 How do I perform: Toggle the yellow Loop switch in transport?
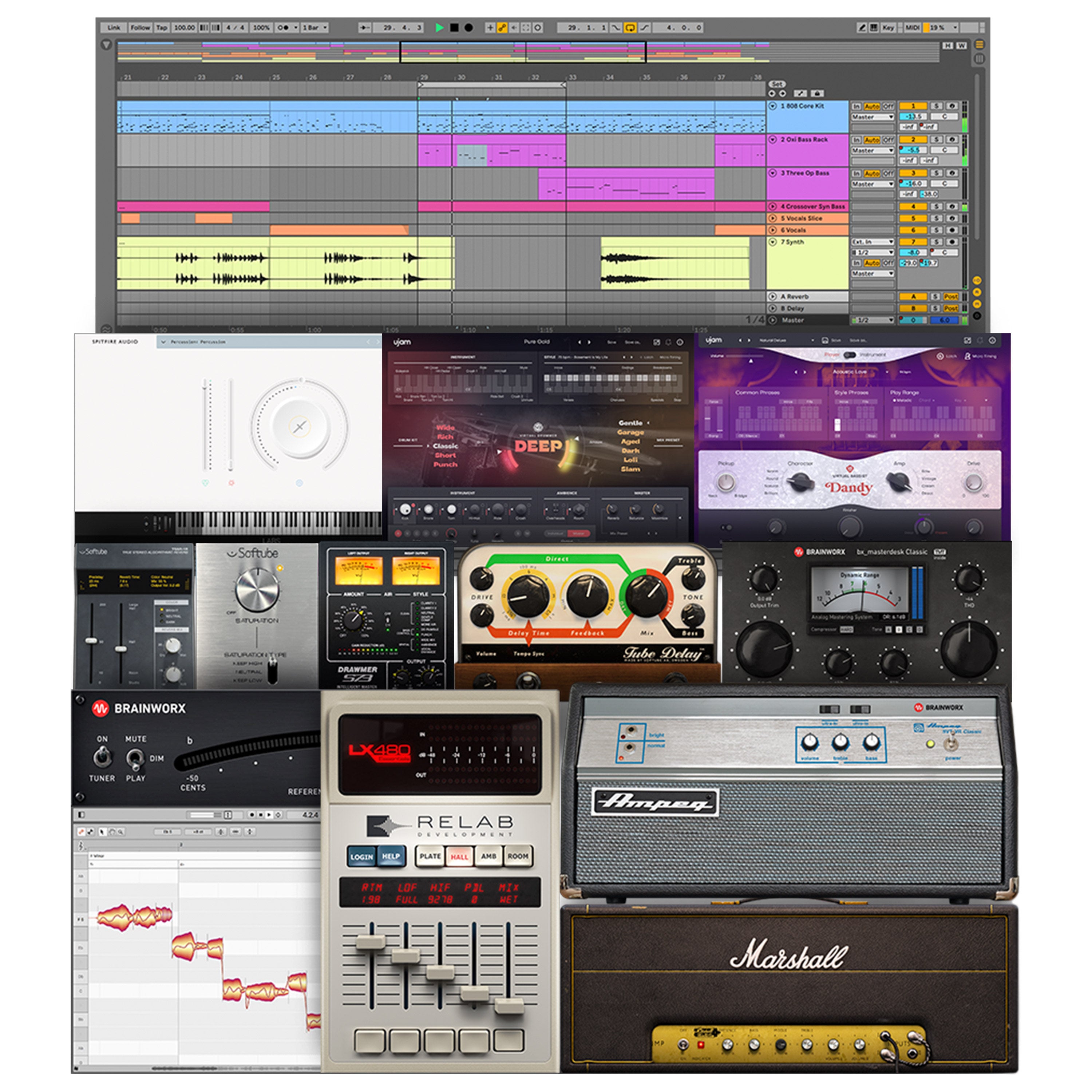pos(630,27)
